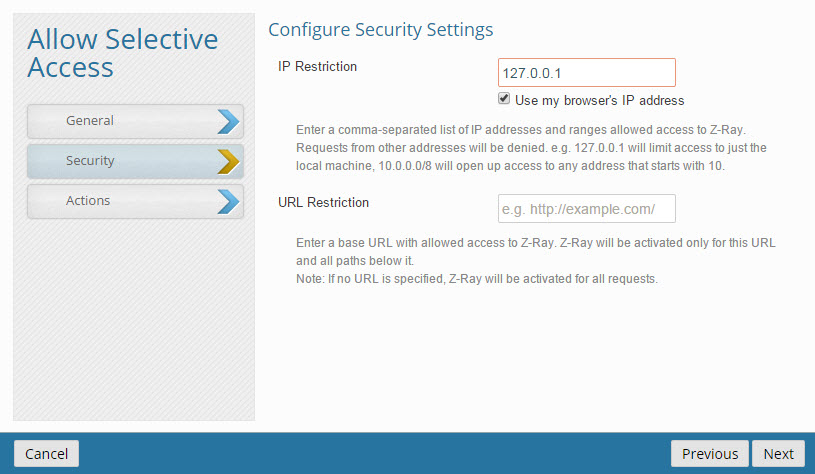Proceed with the Next button
This screenshot has width=815, height=474.
tap(778, 454)
